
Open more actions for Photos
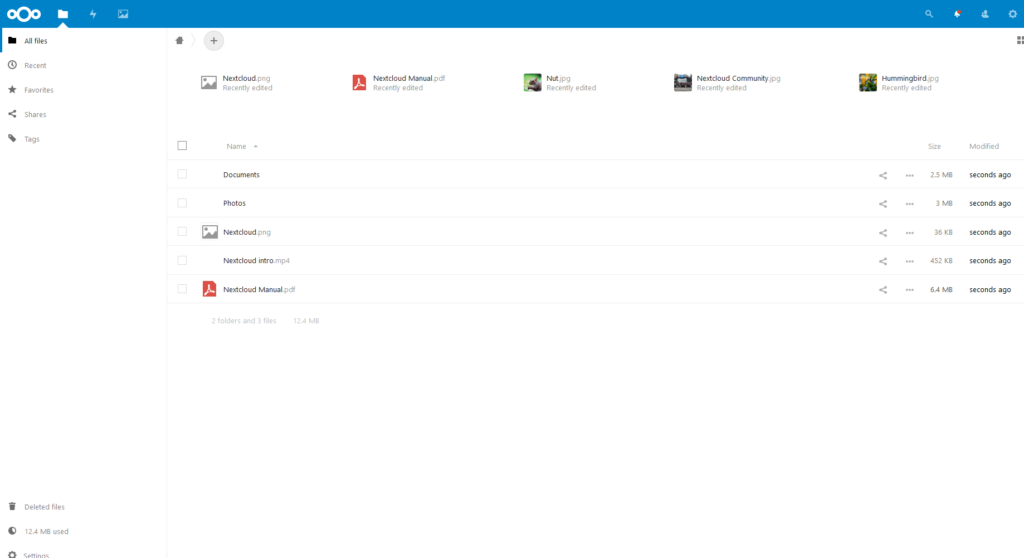click(910, 204)
